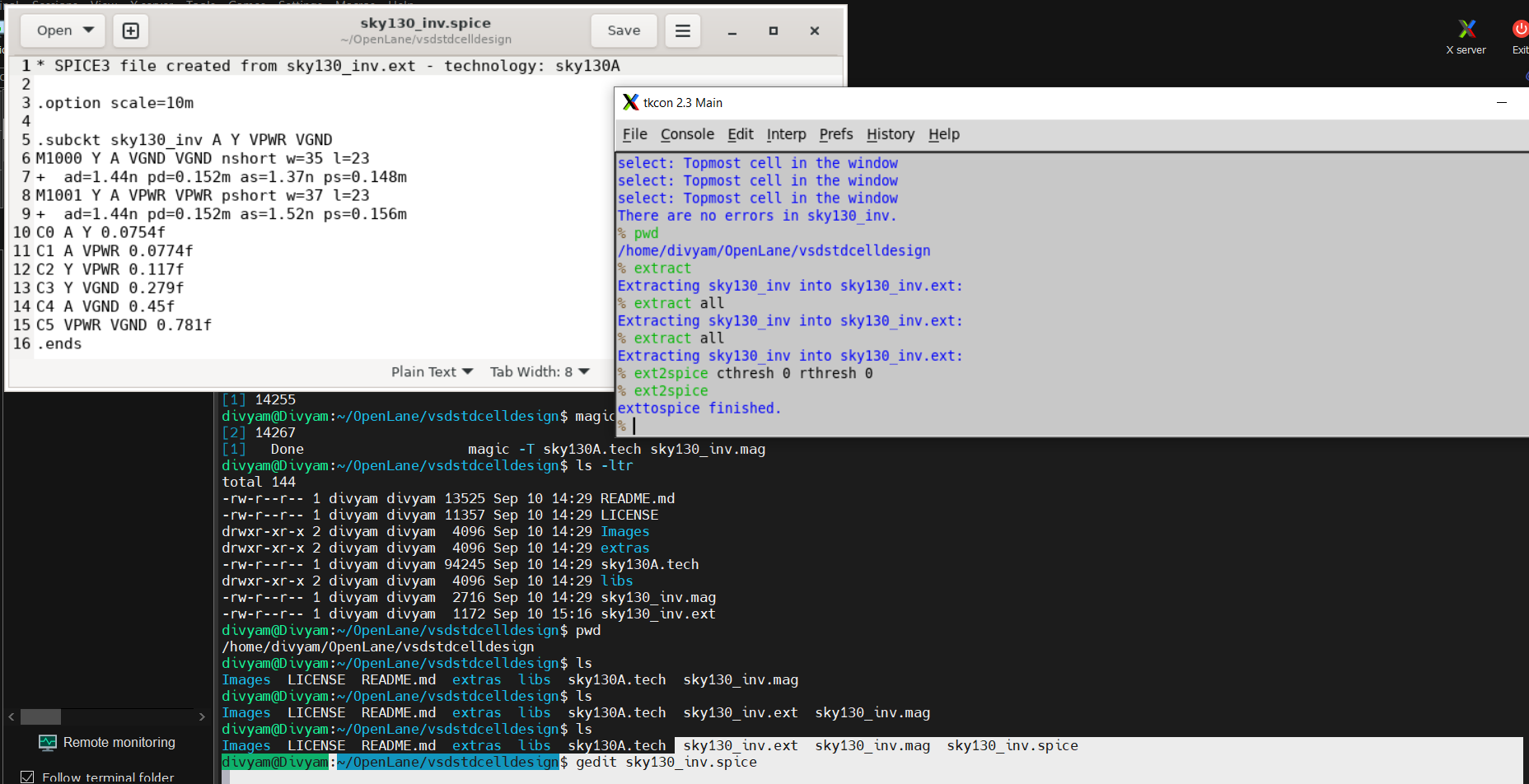Open the Prefs menu in tkcon
Screen dimensions: 1529x784
pos(835,134)
